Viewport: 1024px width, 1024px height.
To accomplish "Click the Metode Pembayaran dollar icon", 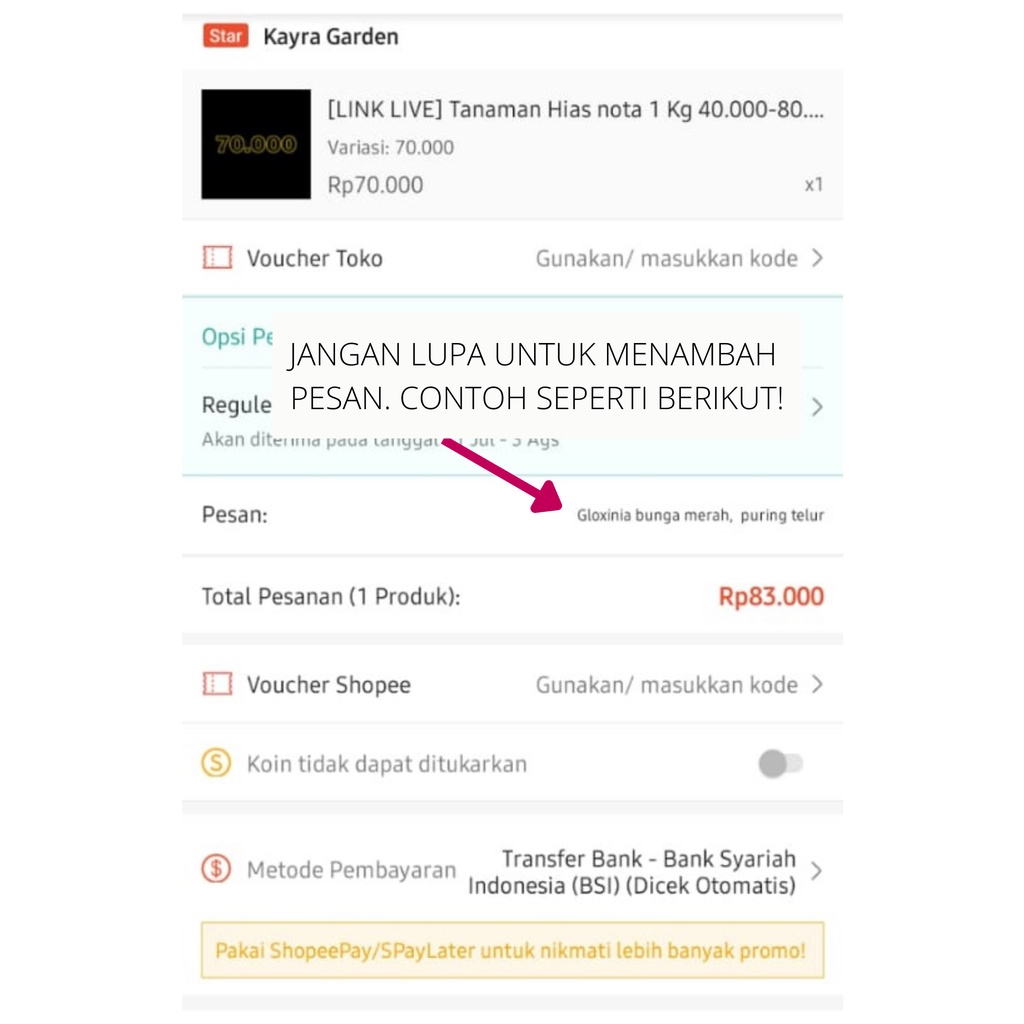I will [216, 869].
